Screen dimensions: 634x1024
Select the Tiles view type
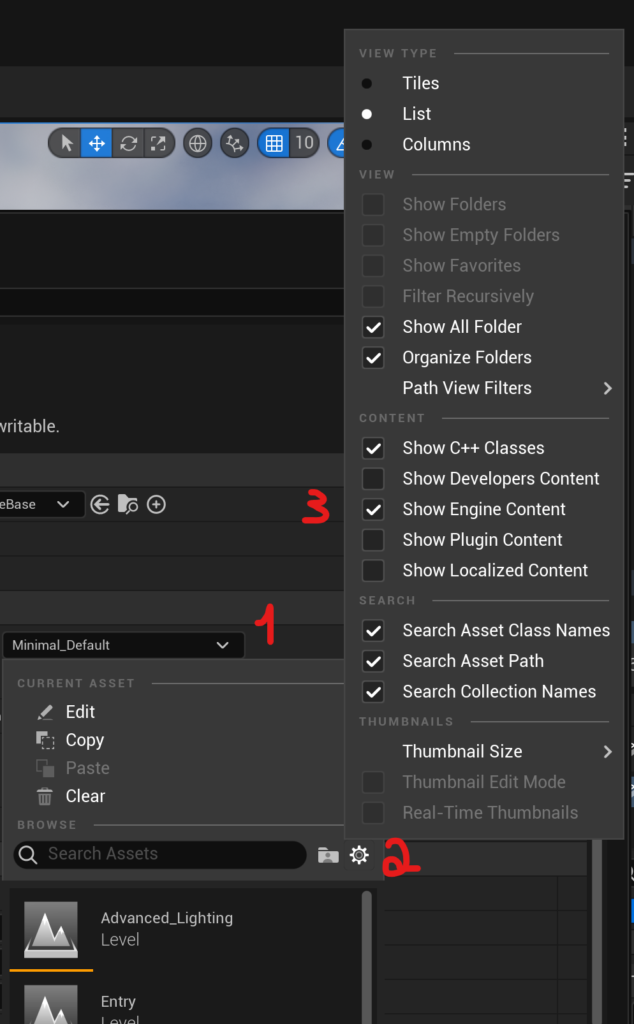[420, 83]
